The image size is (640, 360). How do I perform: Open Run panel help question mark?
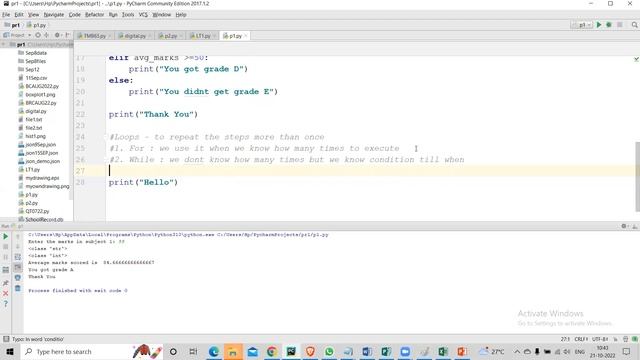6,304
